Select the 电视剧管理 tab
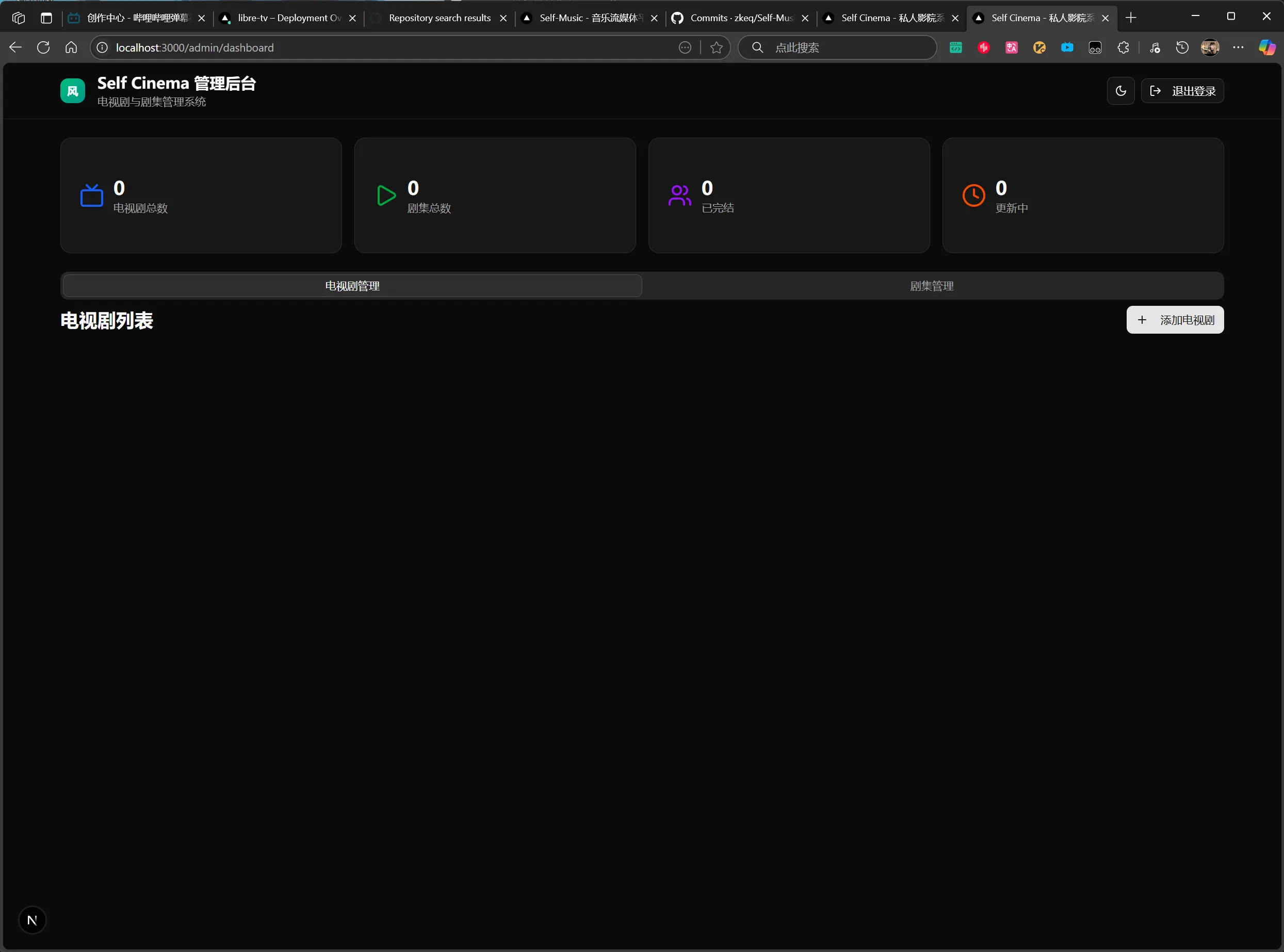The width and height of the screenshot is (1284, 952). point(352,286)
